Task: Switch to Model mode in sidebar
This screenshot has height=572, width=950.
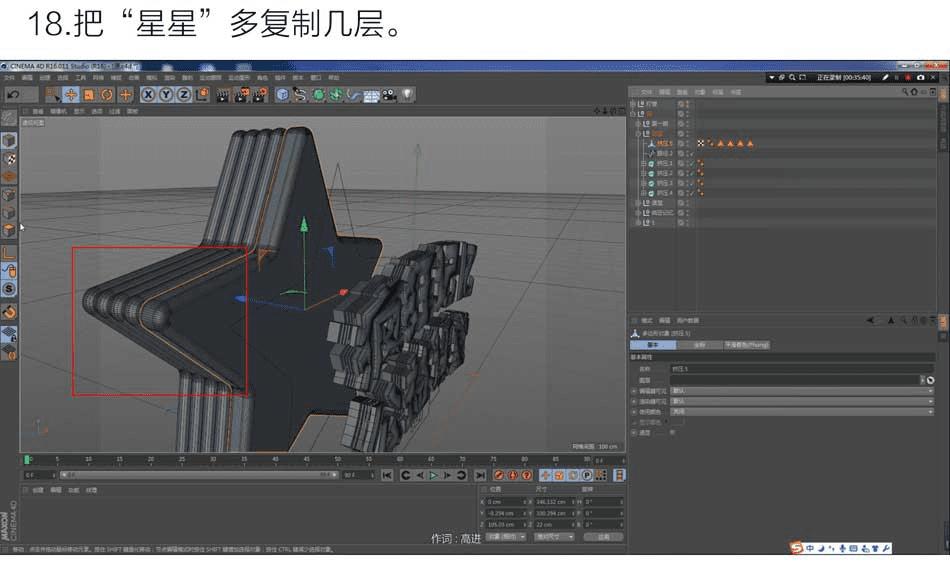Action: tap(8, 141)
